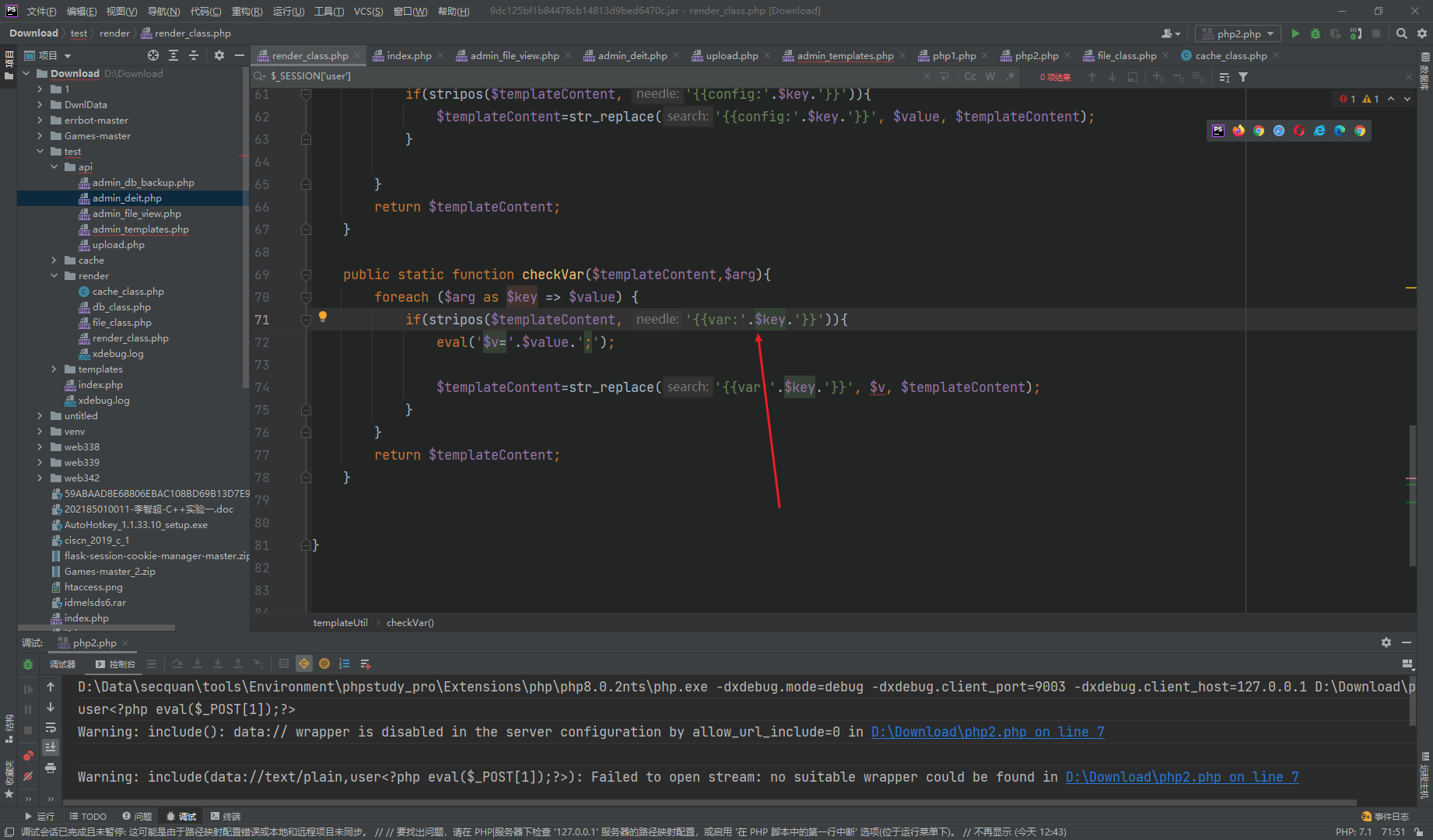
Task: Open the php2.php run configuration dropdown
Action: pos(1238,33)
